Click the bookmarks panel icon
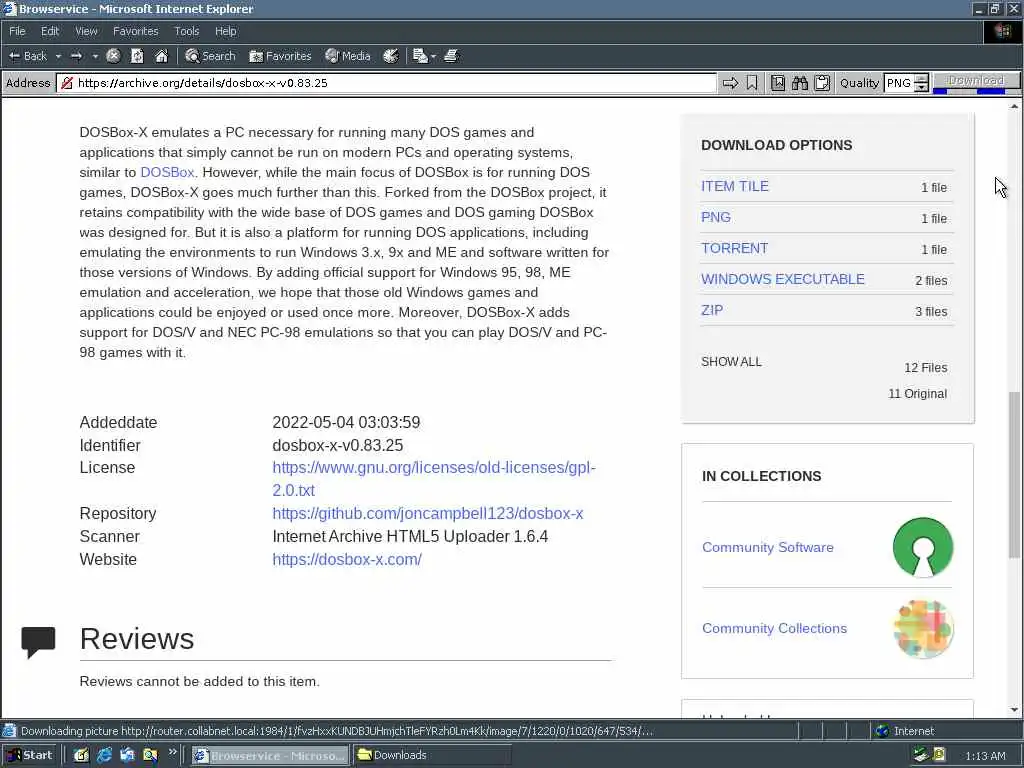 click(778, 83)
